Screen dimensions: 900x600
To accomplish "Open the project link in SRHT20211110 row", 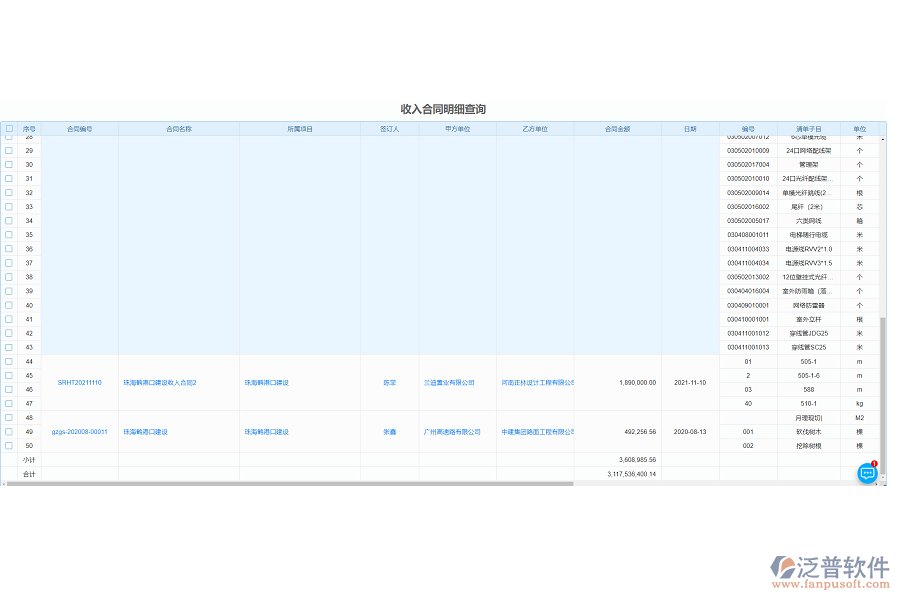I will coord(267,382).
